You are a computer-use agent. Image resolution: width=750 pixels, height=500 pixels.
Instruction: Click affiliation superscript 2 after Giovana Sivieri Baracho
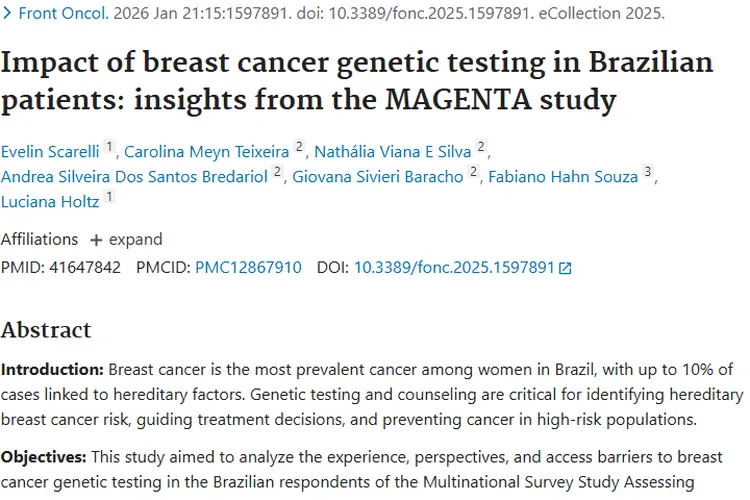[473, 173]
